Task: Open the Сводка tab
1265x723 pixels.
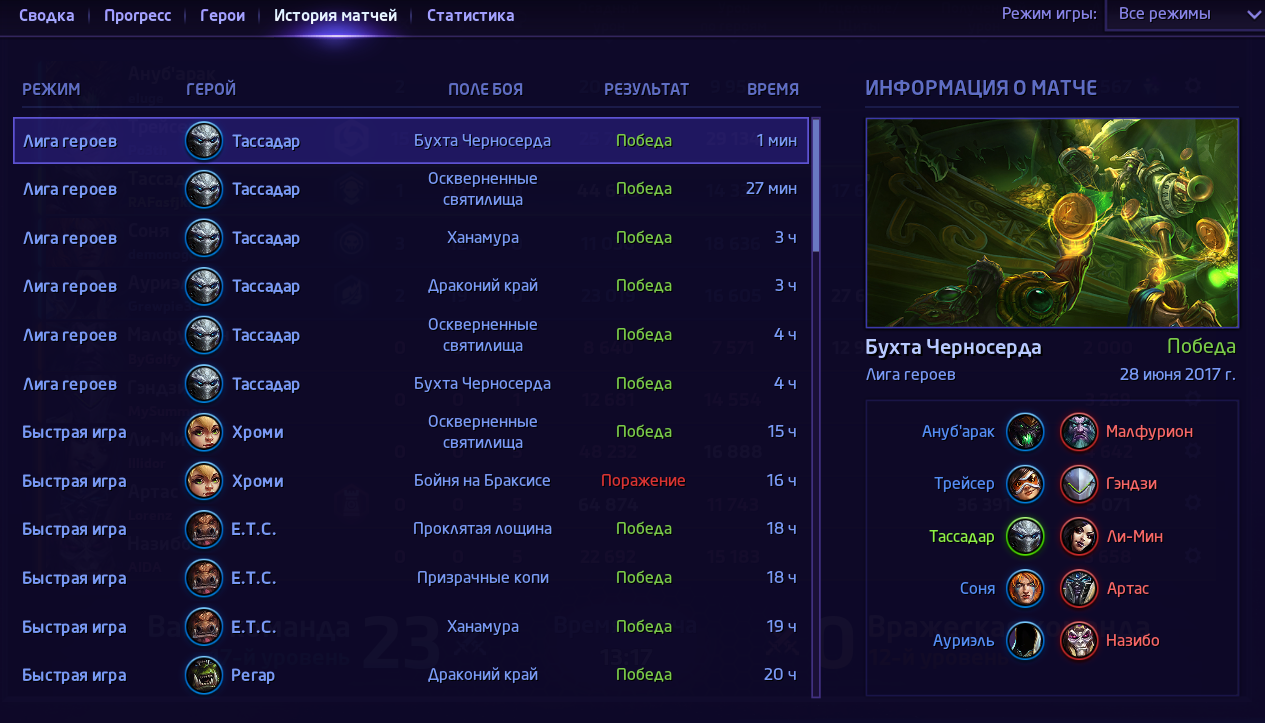Action: 47,15
